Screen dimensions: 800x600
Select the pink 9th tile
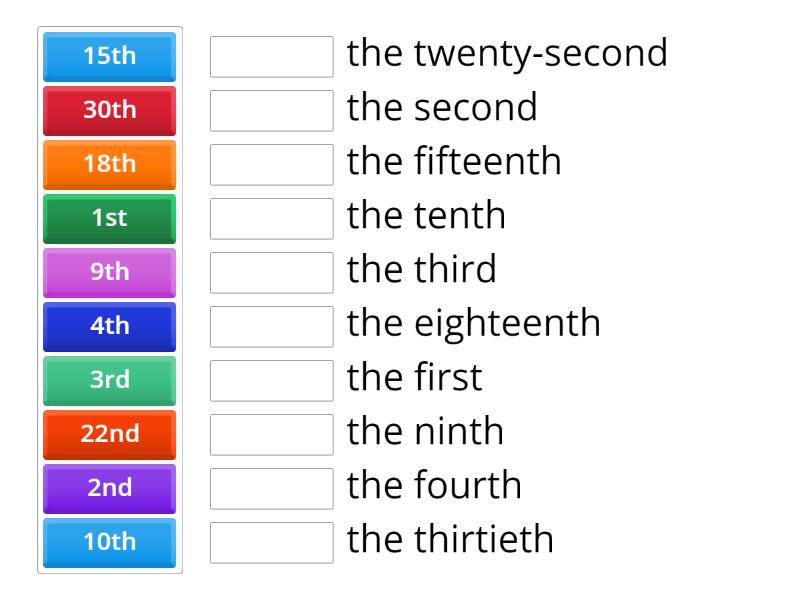coord(108,272)
